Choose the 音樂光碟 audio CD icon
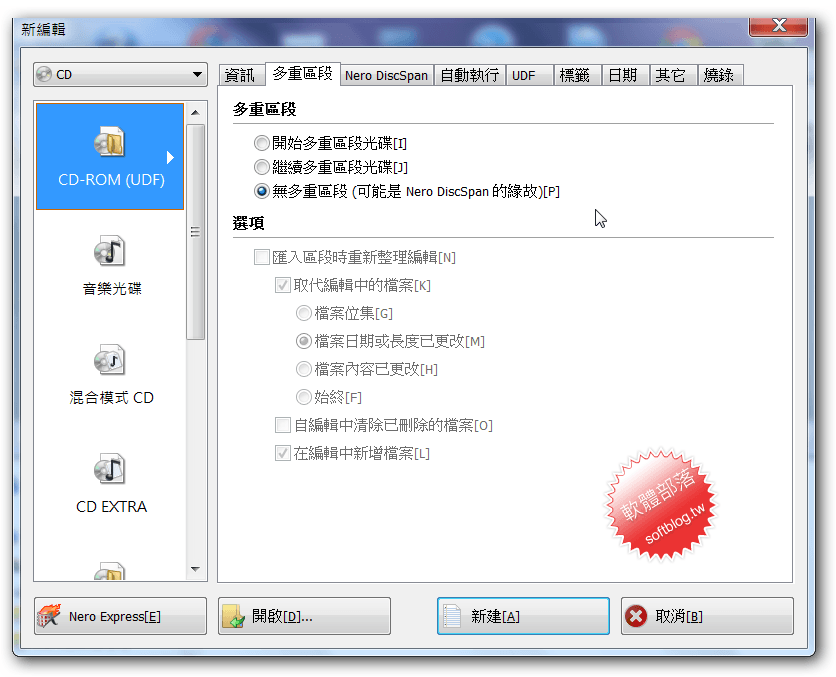836x677 pixels. pos(109,251)
